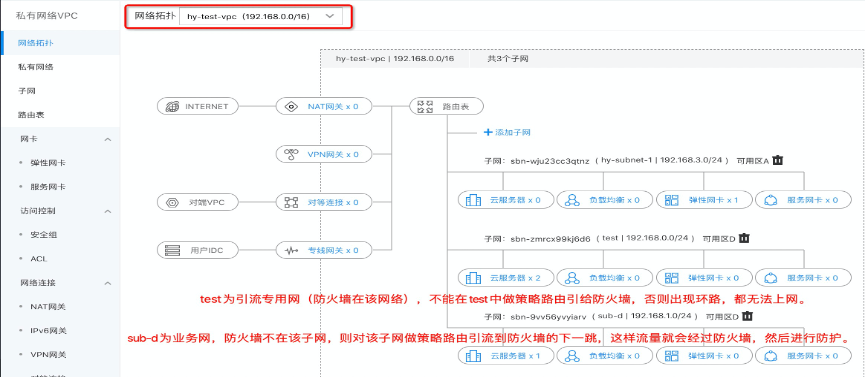866x377 pixels.
Task: Click the 对端VPC hexagon icon
Action: 173,203
